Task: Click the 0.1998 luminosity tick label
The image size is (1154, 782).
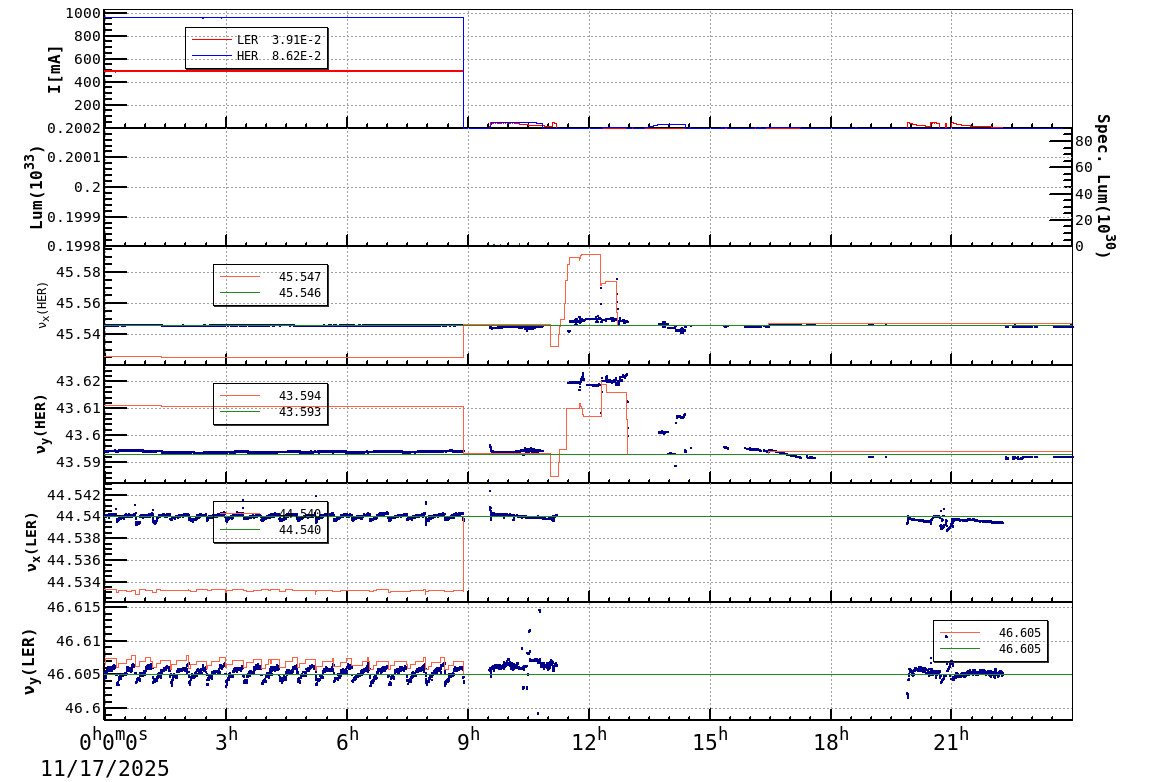Action: (x=74, y=246)
